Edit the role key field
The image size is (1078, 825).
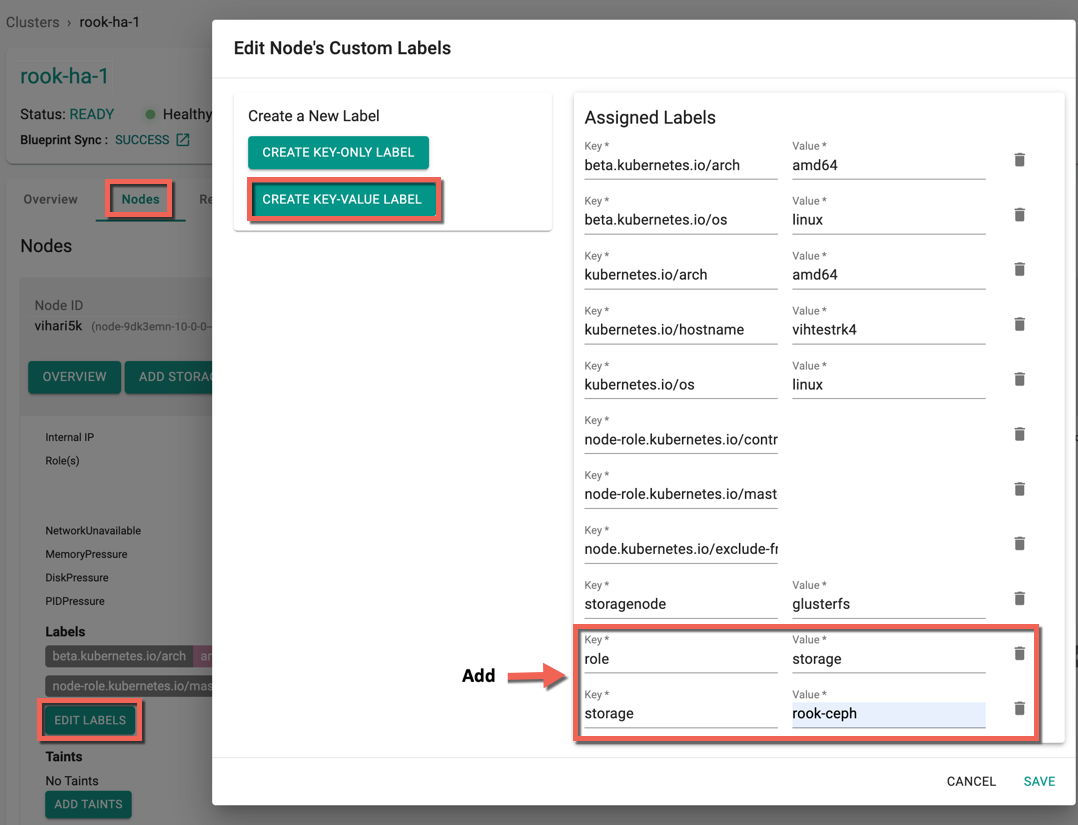coord(681,659)
